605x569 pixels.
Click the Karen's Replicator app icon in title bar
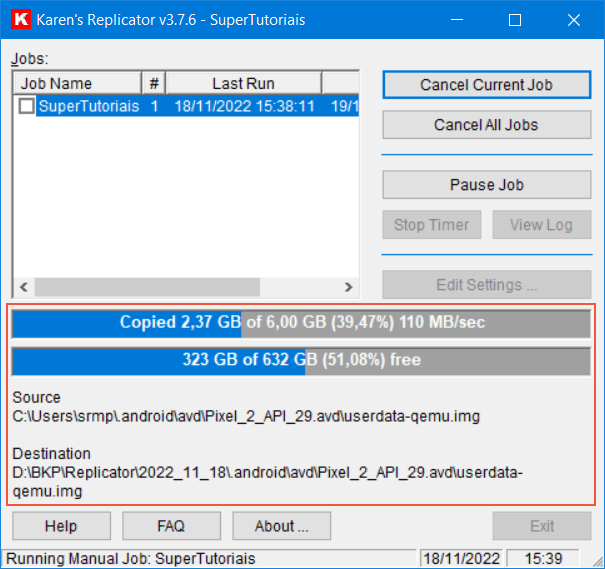pos(19,20)
